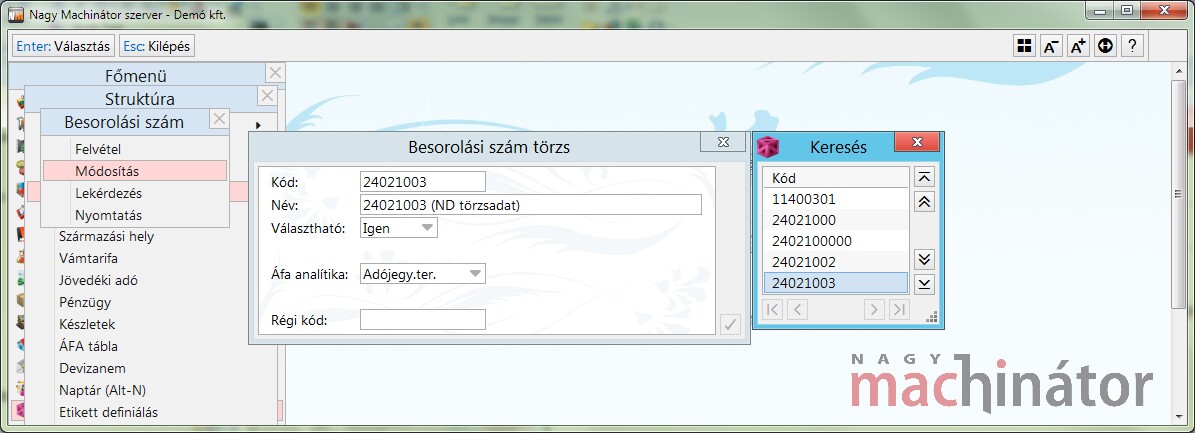The width and height of the screenshot is (1195, 433).
Task: Go to last record in Keresés navigator
Action: tap(899, 310)
